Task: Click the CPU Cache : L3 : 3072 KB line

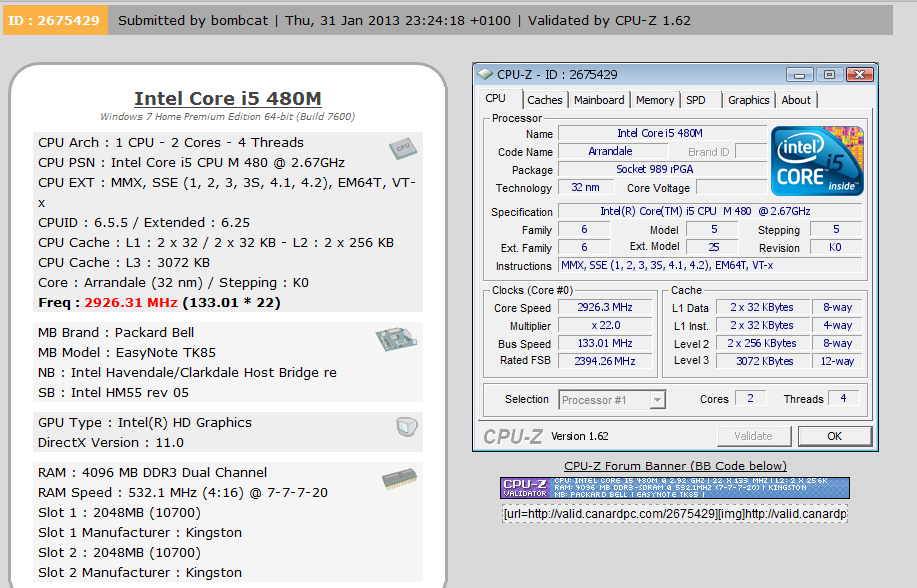Action: pos(124,263)
